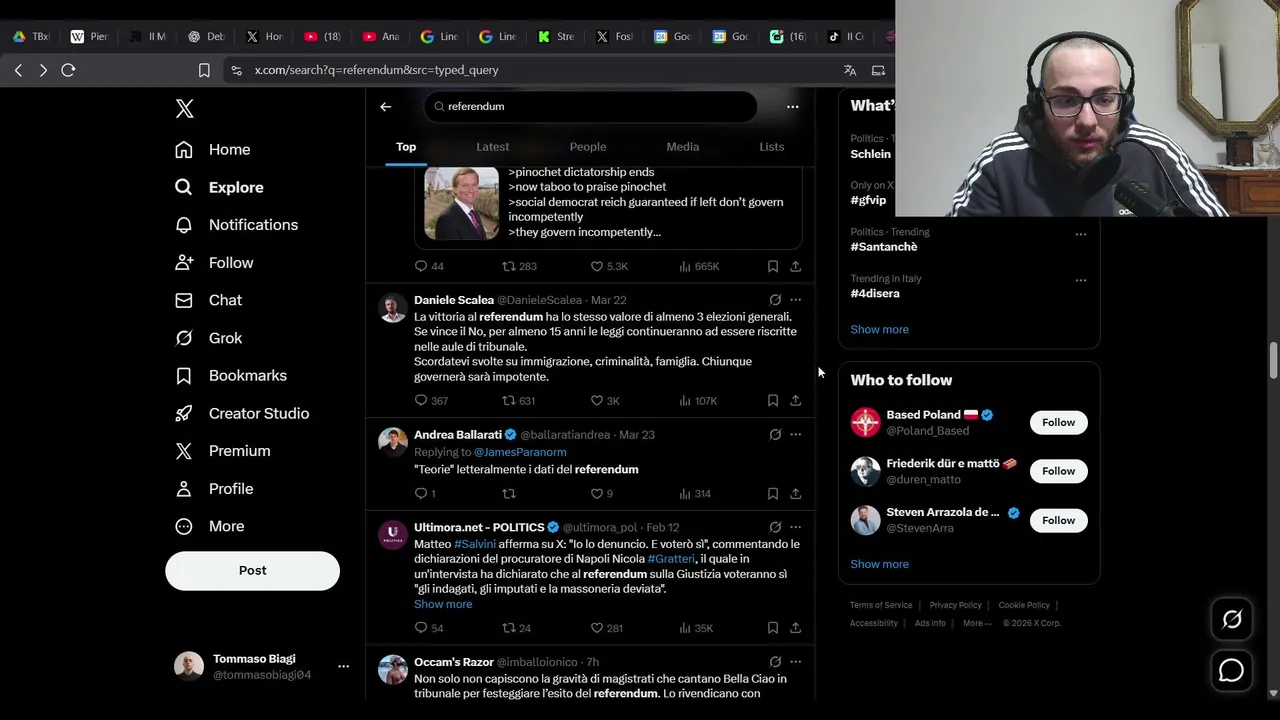Click Grok icon on Occam's Razor post
Screen dimensions: 1280x720
[775, 662]
